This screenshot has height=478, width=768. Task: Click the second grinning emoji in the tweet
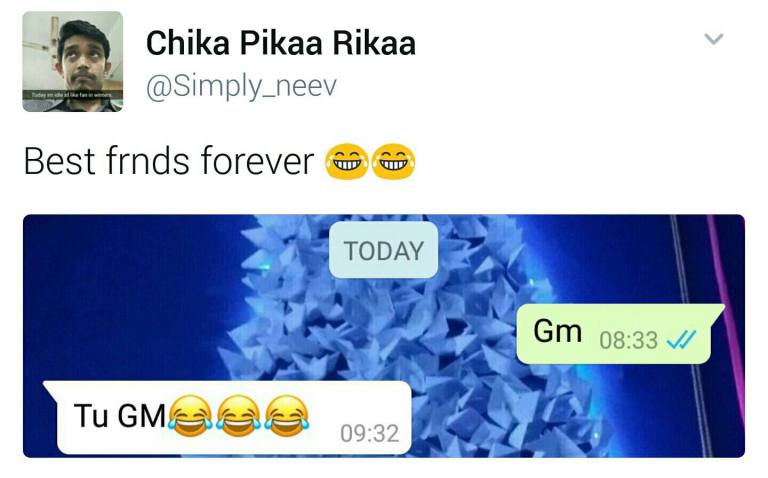point(393,162)
